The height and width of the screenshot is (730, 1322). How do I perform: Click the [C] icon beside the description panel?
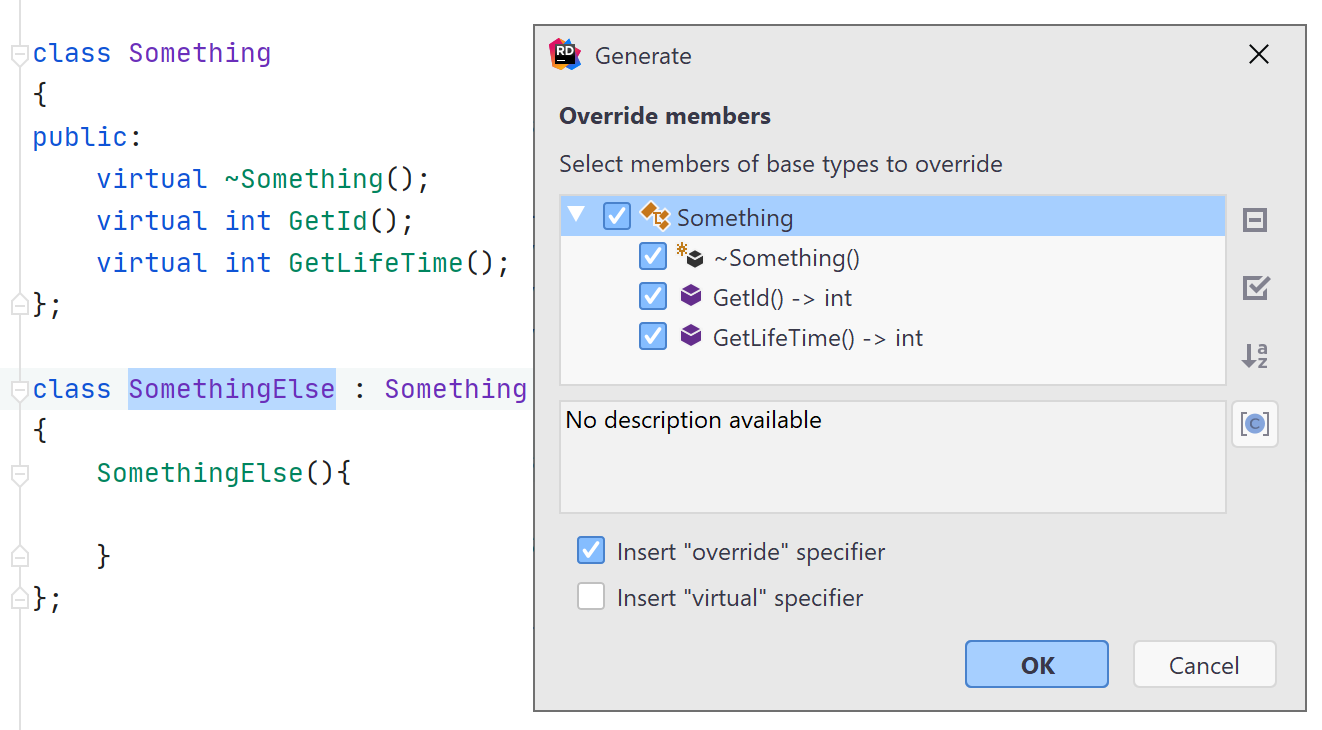pyautogui.click(x=1255, y=424)
